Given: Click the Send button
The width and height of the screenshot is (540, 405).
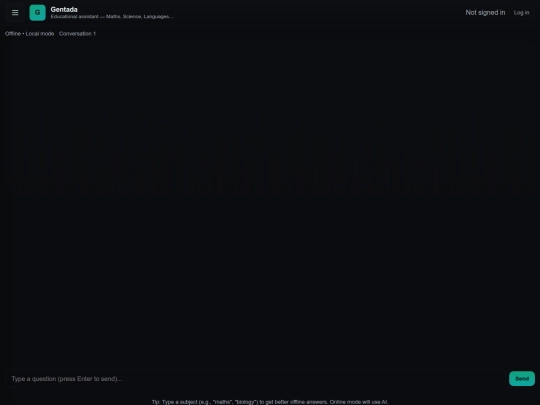Looking at the screenshot, I should (x=522, y=379).
